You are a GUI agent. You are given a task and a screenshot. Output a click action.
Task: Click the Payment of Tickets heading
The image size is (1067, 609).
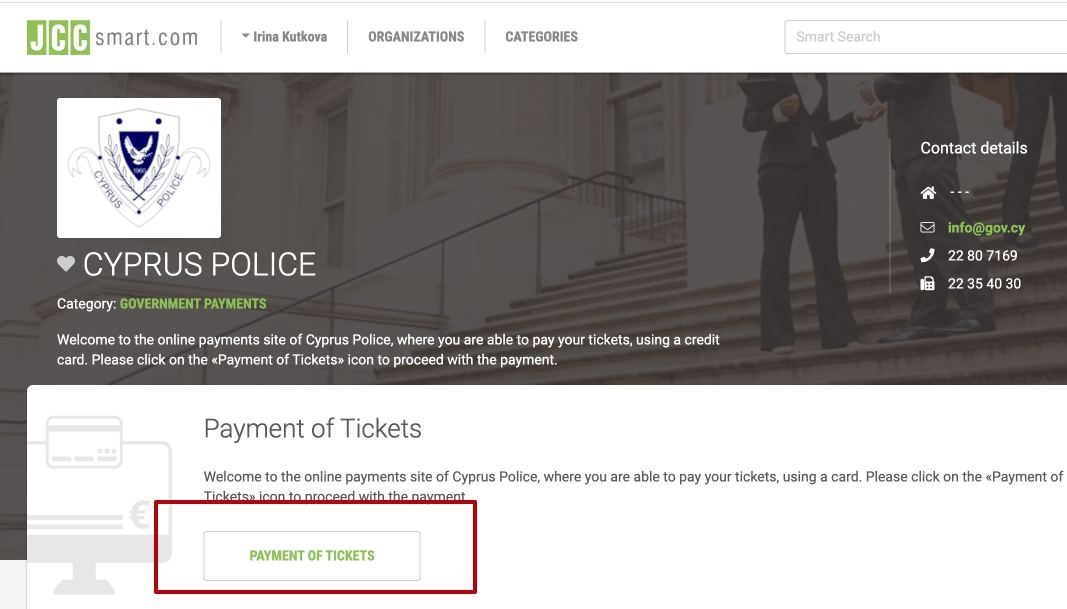312,429
